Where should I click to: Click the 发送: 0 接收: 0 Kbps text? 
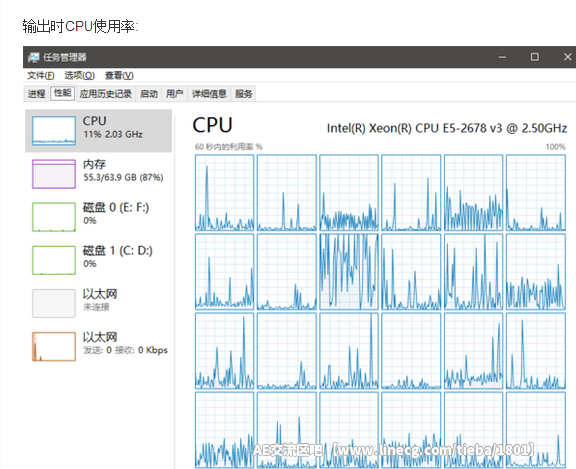[125, 350]
